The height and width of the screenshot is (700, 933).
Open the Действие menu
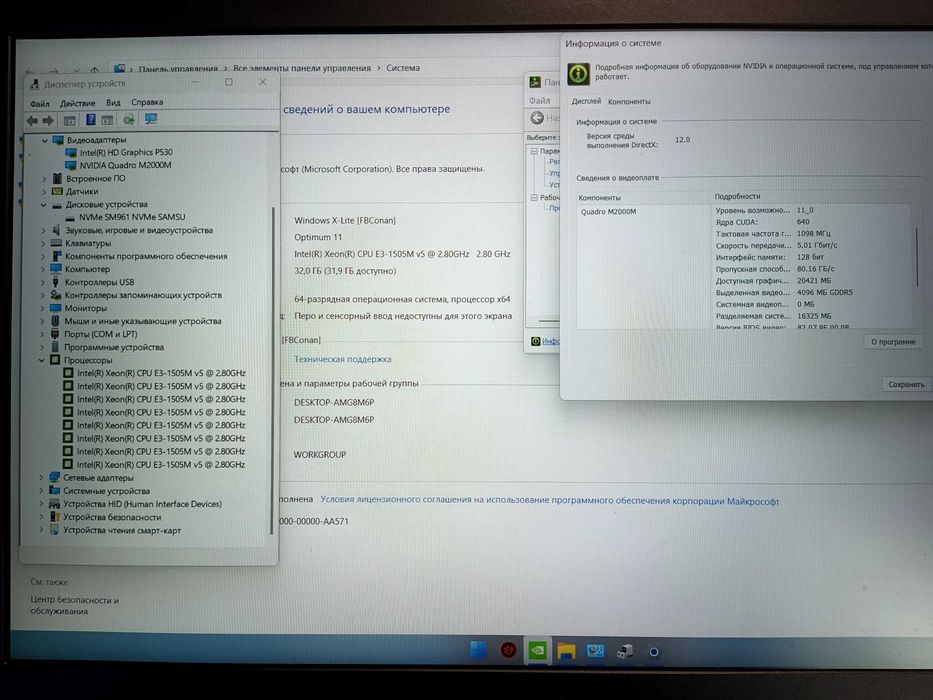[x=77, y=104]
